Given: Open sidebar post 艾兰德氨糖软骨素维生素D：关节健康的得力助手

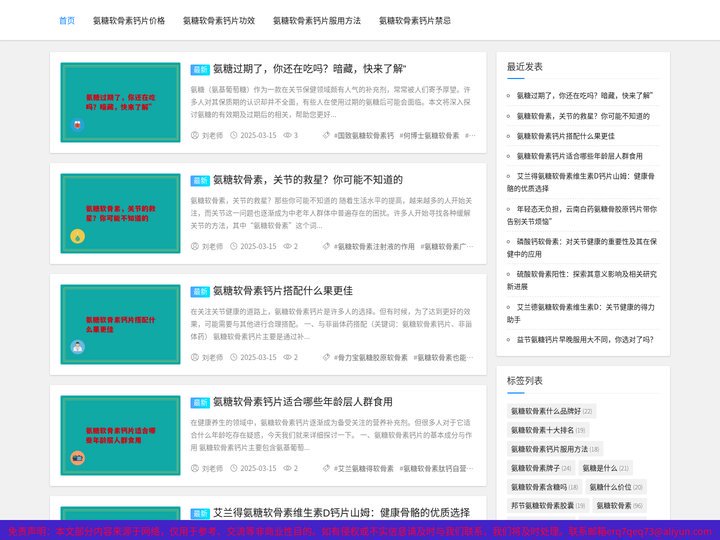Looking at the screenshot, I should tap(581, 313).
